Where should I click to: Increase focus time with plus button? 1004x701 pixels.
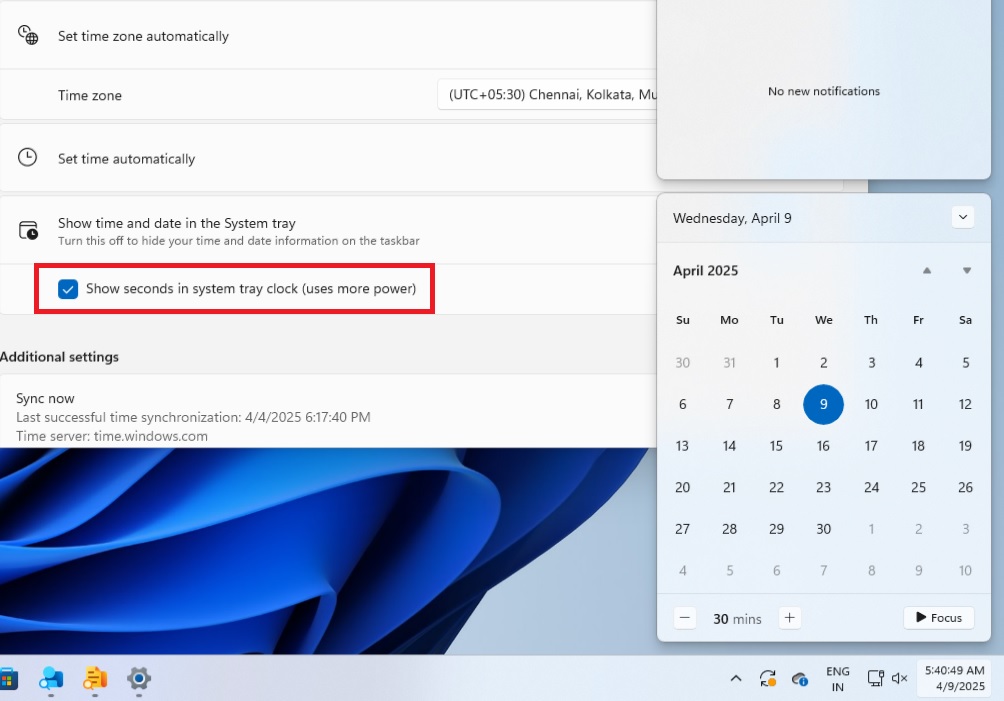click(x=789, y=618)
